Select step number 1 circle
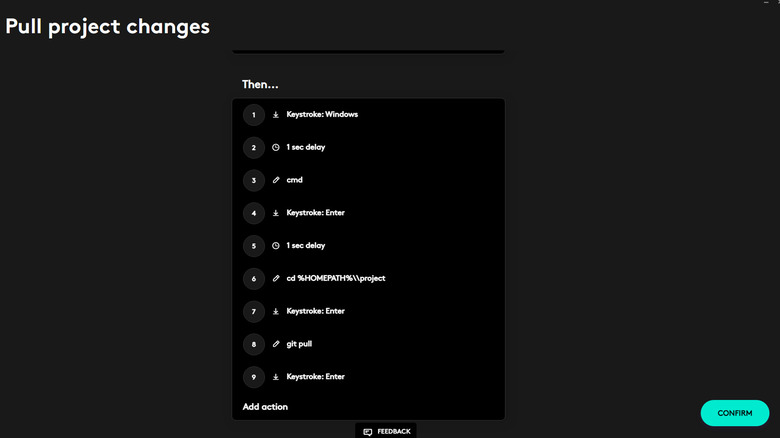The image size is (780, 438). click(254, 115)
